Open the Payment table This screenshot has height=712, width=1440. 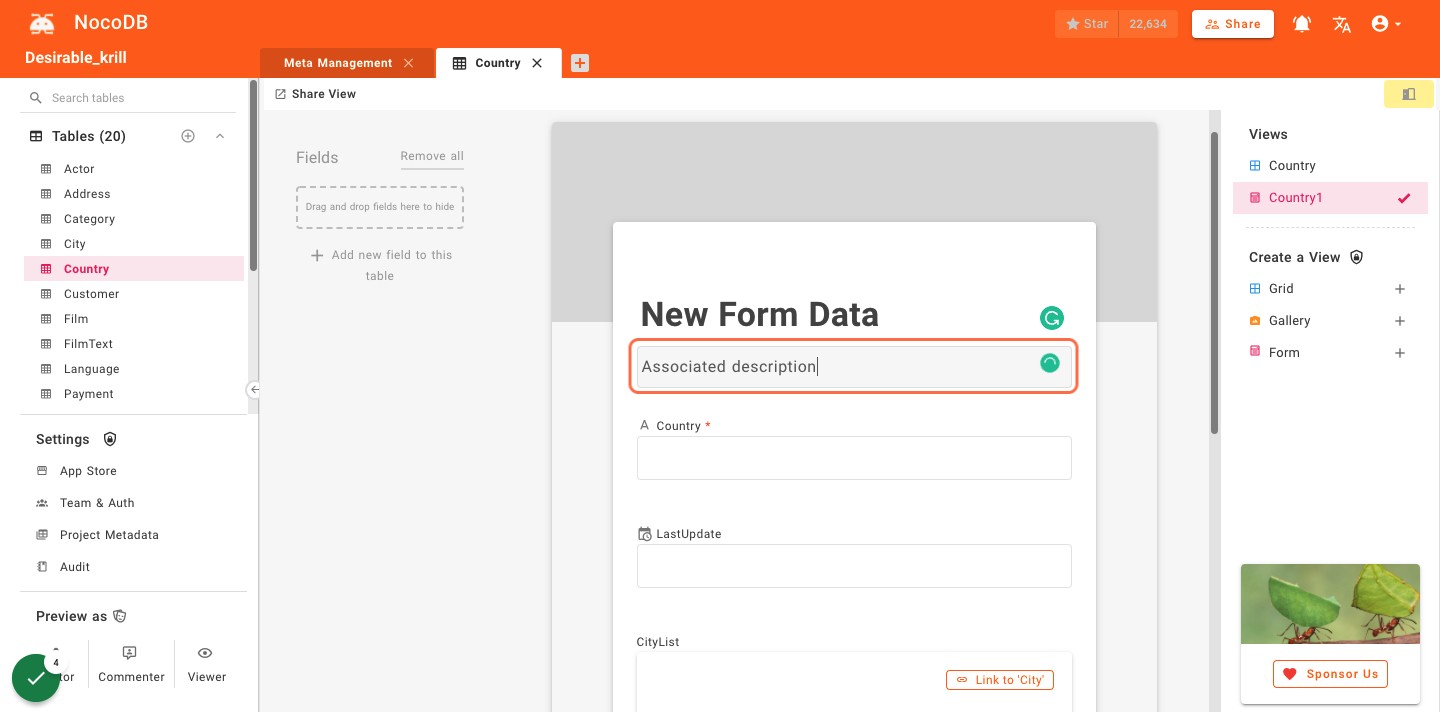point(134,394)
